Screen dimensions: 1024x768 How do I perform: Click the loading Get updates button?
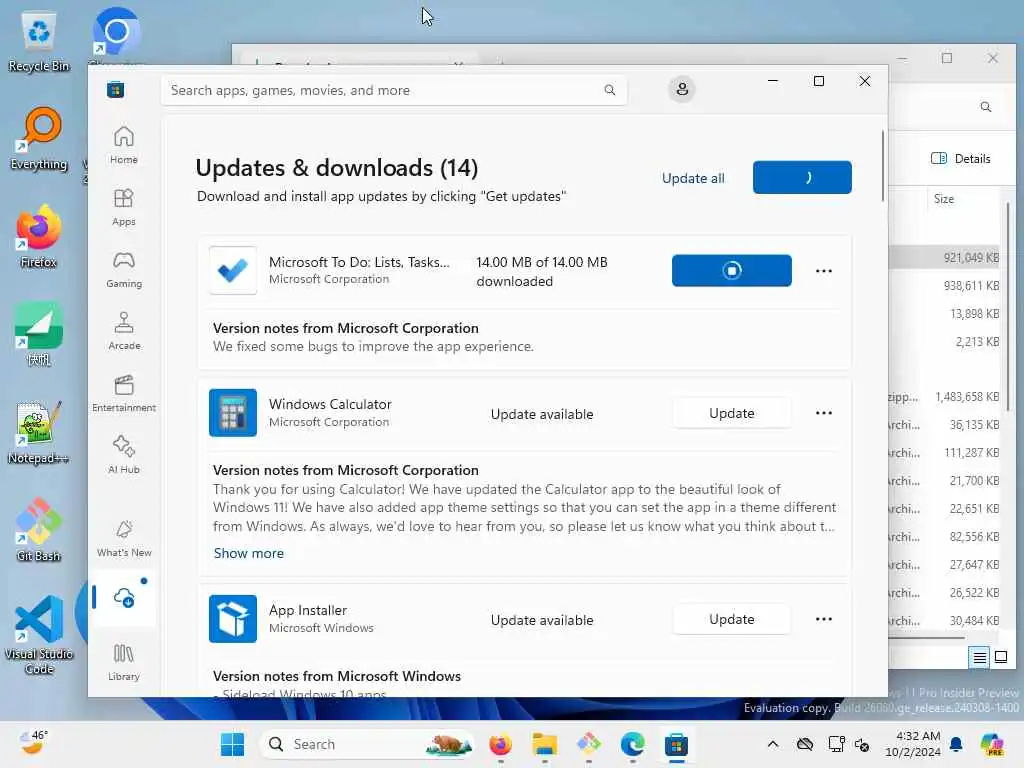pyautogui.click(x=802, y=177)
